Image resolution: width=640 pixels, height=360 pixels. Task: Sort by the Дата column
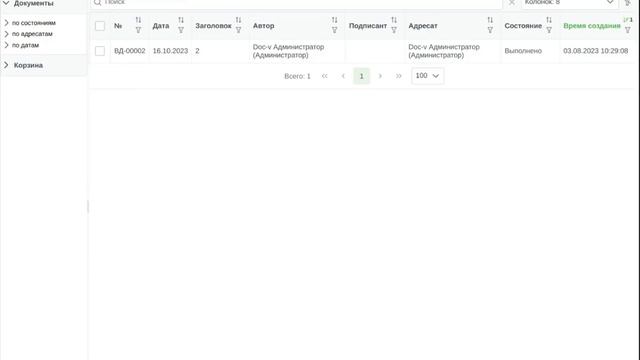pyautogui.click(x=181, y=20)
